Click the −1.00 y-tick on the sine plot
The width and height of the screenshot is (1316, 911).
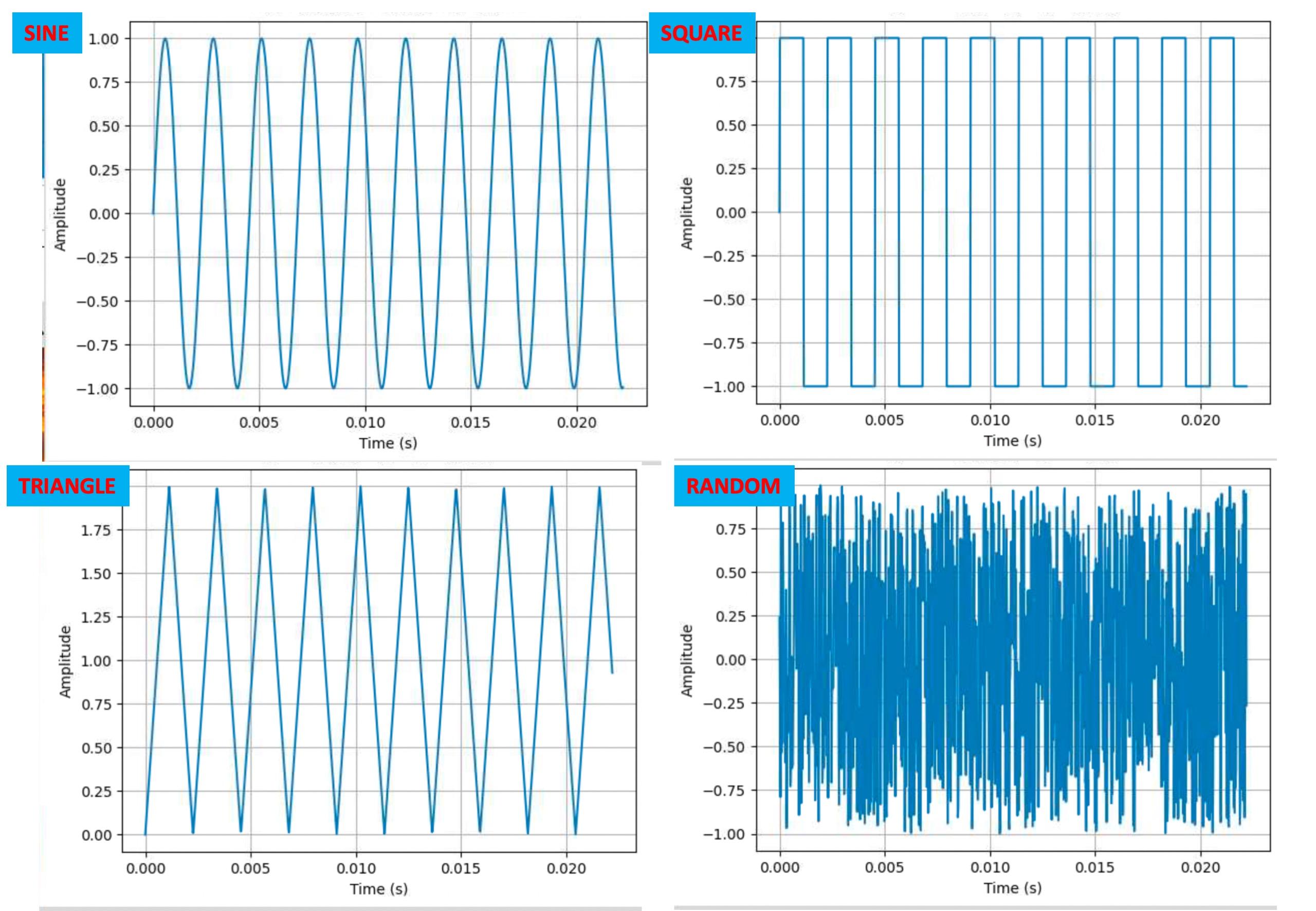coord(98,389)
